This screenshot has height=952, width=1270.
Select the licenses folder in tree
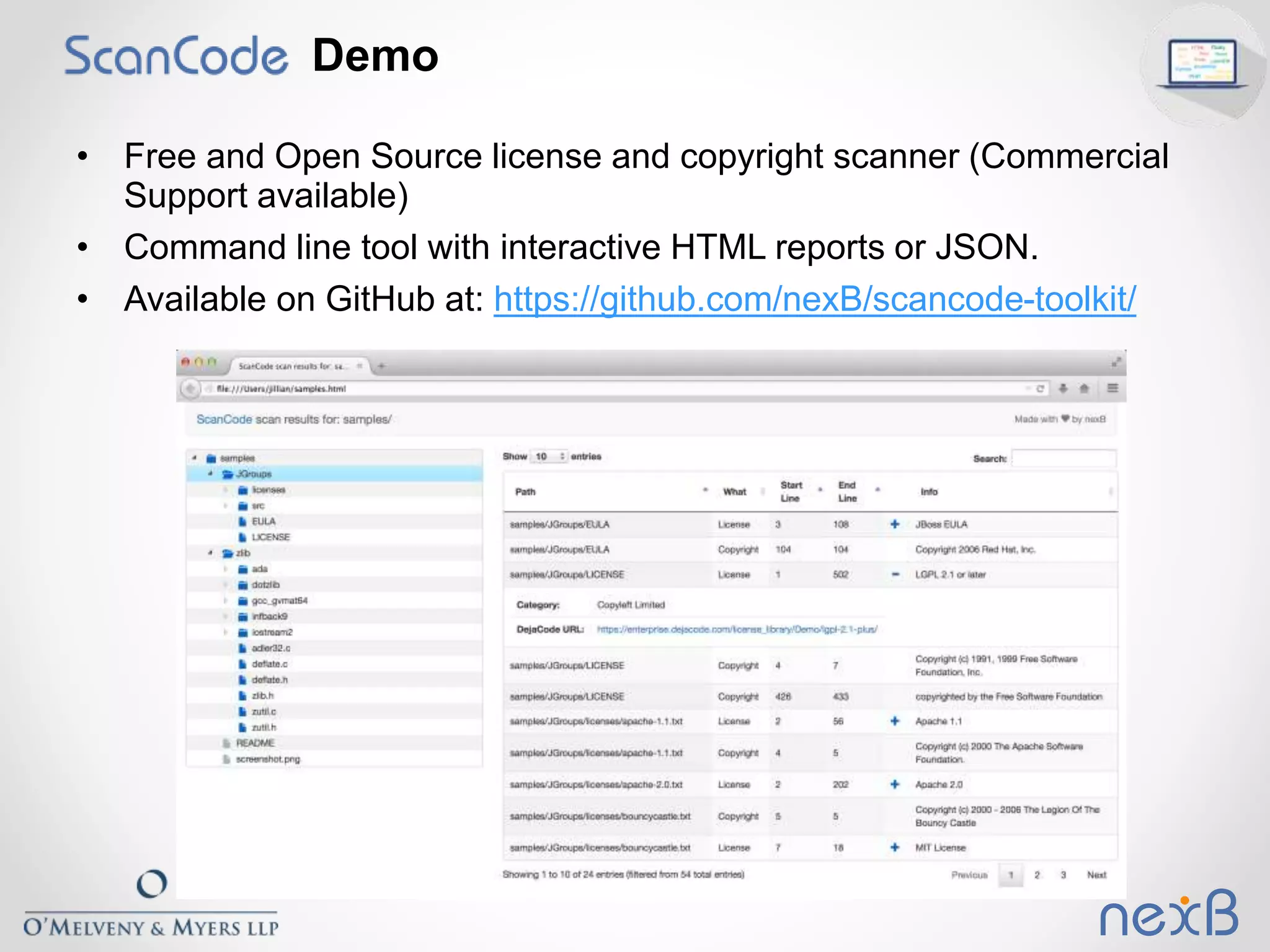[x=269, y=490]
